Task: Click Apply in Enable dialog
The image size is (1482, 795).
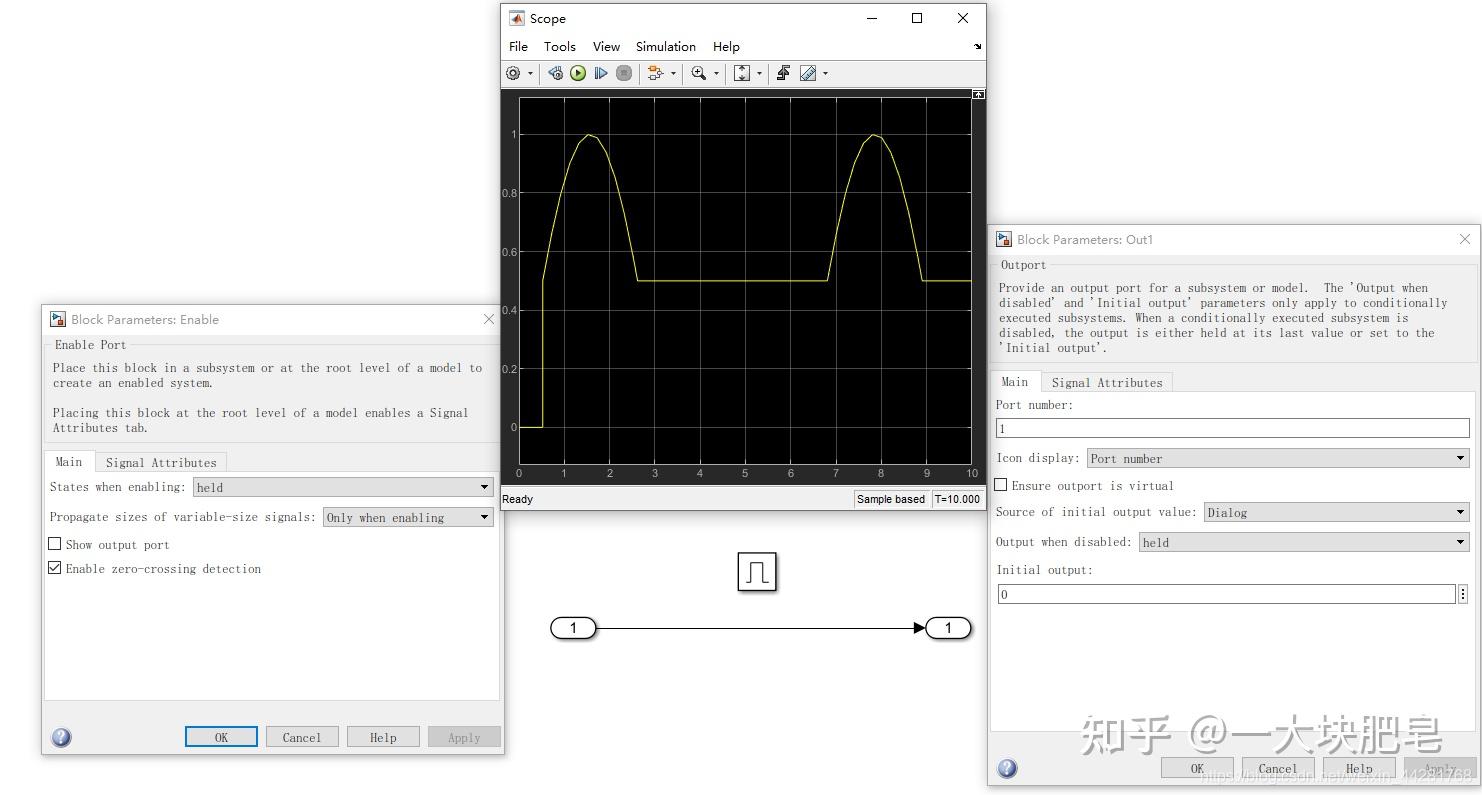Action: 464,737
